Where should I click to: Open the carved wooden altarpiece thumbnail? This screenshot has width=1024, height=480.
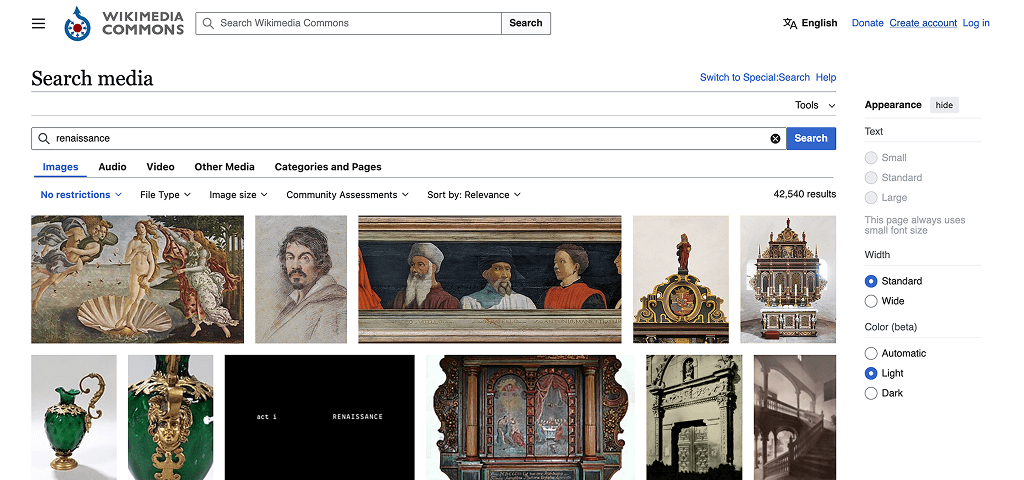[531, 417]
